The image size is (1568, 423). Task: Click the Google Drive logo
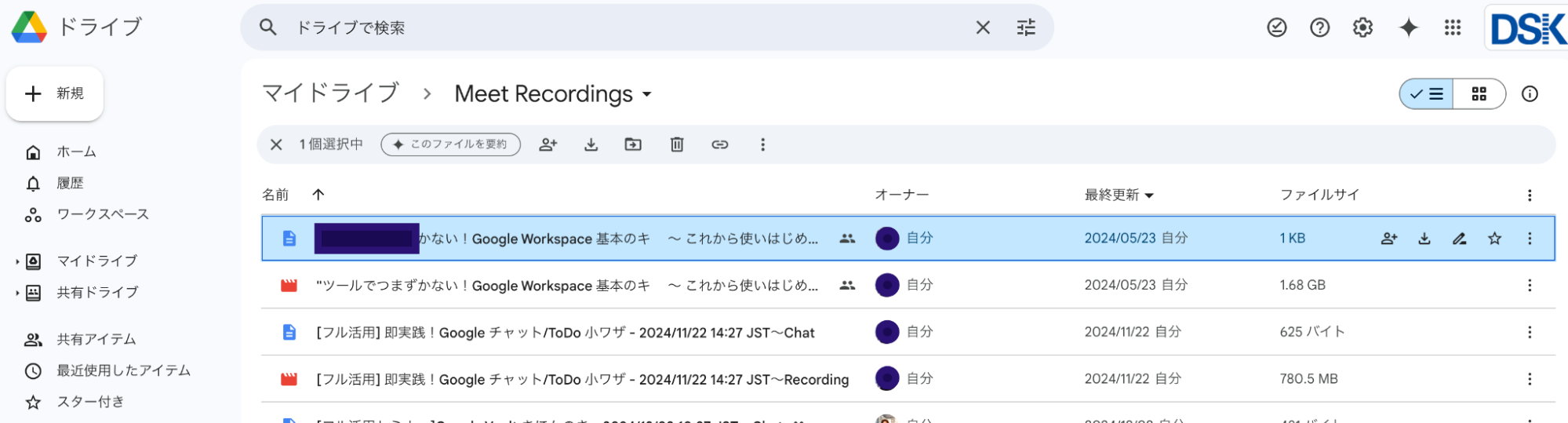(x=30, y=27)
